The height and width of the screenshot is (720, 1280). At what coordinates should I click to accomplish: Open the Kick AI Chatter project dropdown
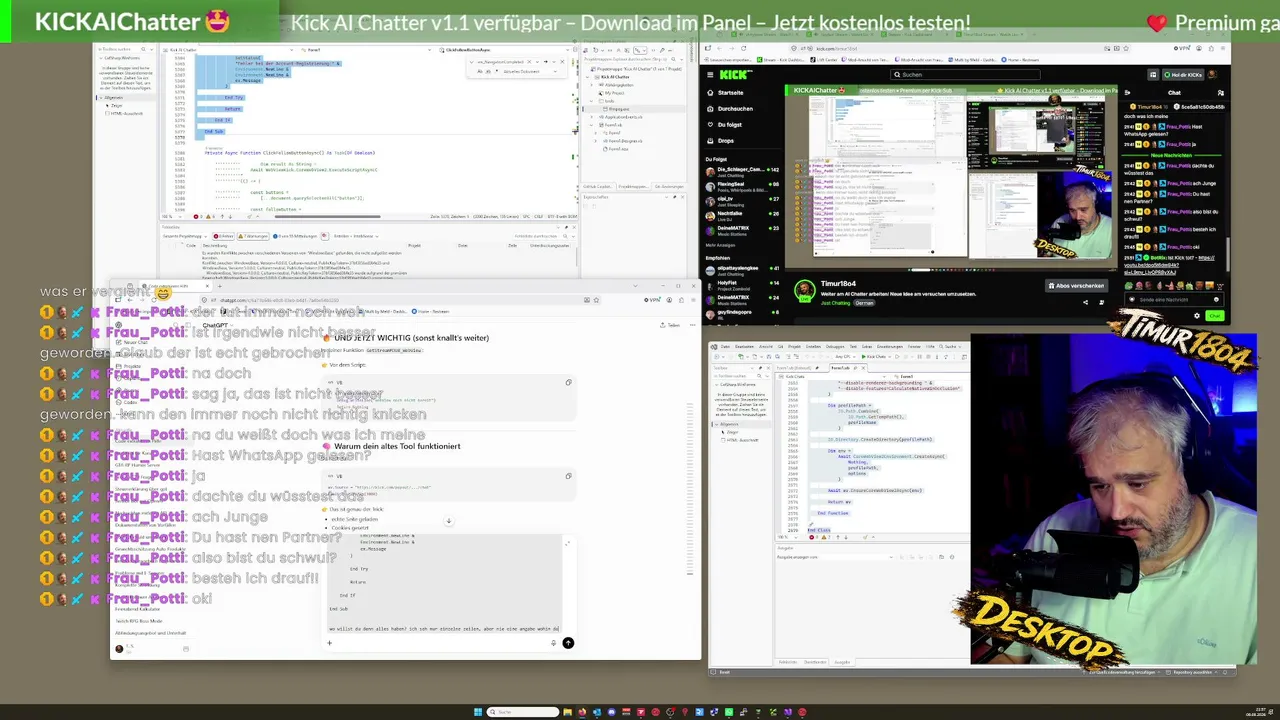pyautogui.click(x=230, y=49)
